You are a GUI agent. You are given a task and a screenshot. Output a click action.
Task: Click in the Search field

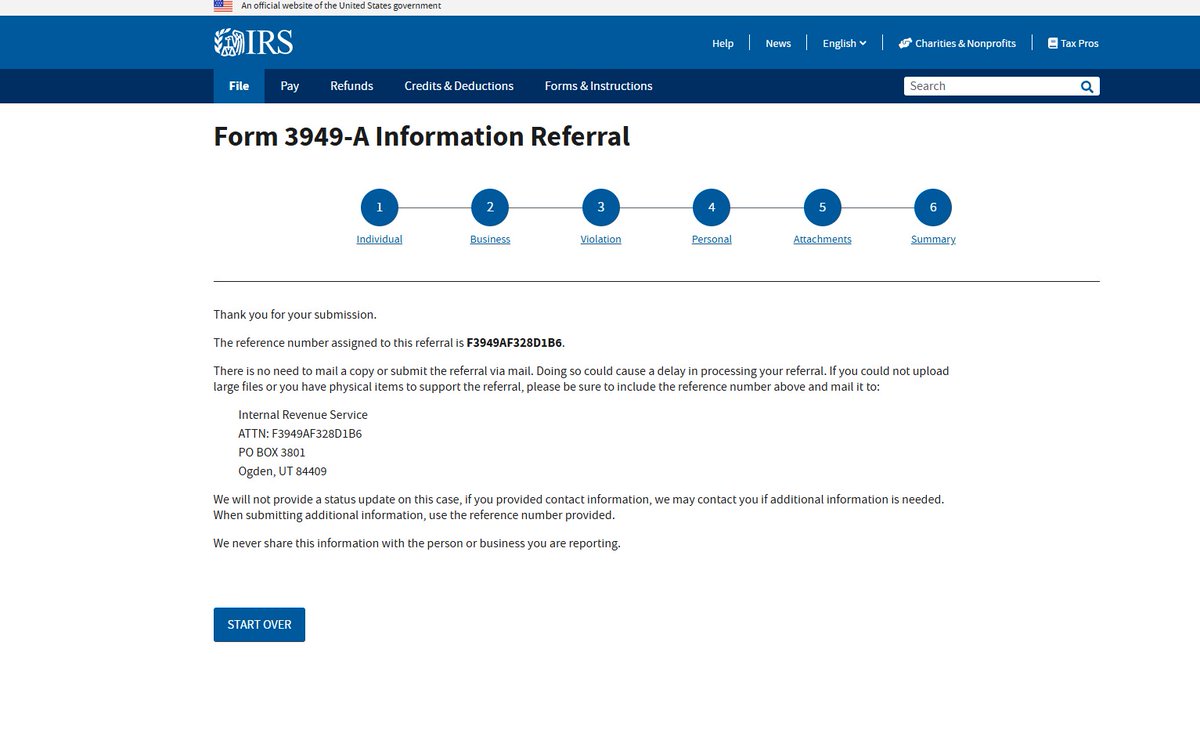[990, 86]
